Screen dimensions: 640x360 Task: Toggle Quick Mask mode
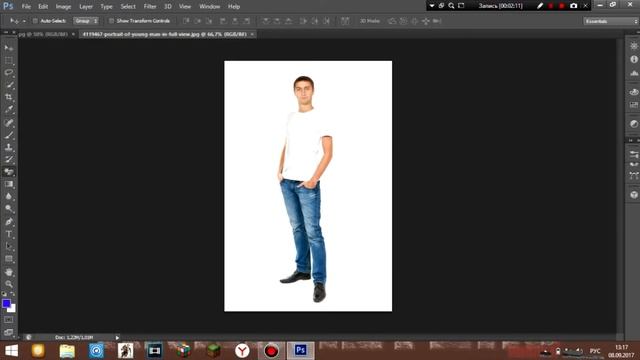point(9,320)
